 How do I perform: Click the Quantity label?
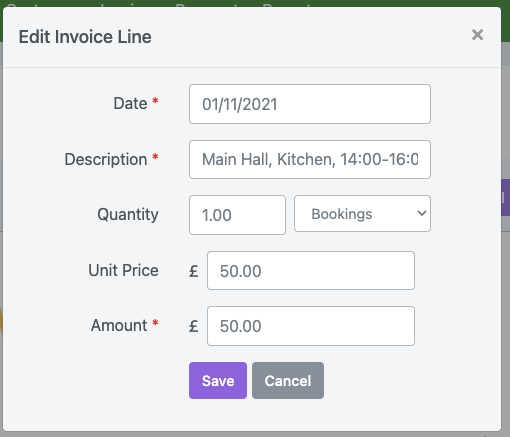[128, 214]
